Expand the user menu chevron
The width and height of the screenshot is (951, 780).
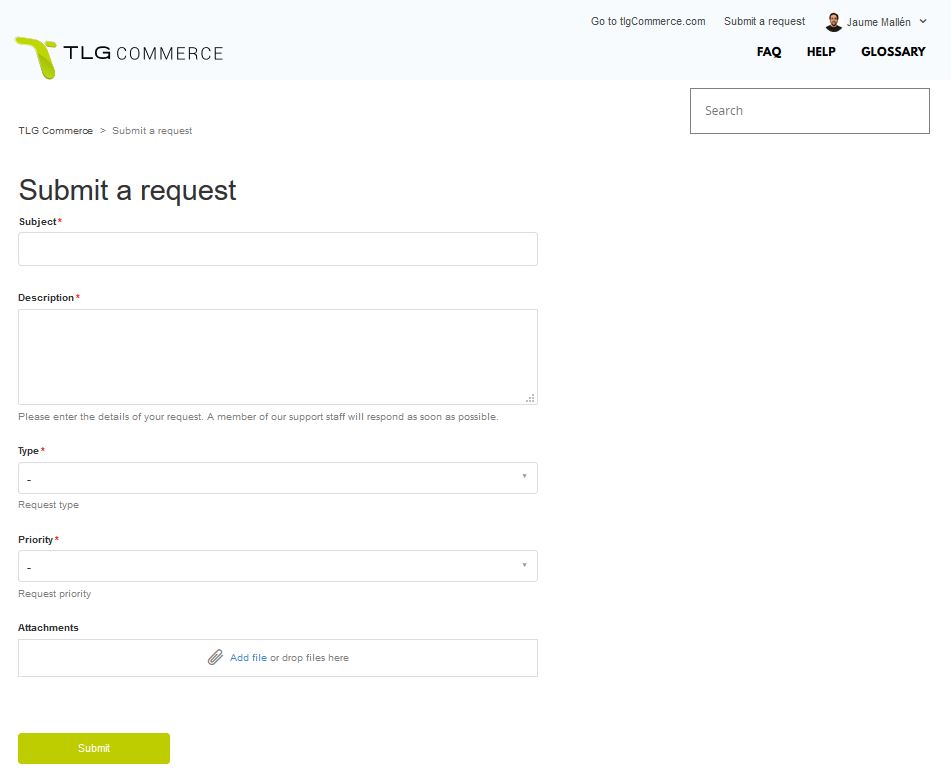coord(923,21)
